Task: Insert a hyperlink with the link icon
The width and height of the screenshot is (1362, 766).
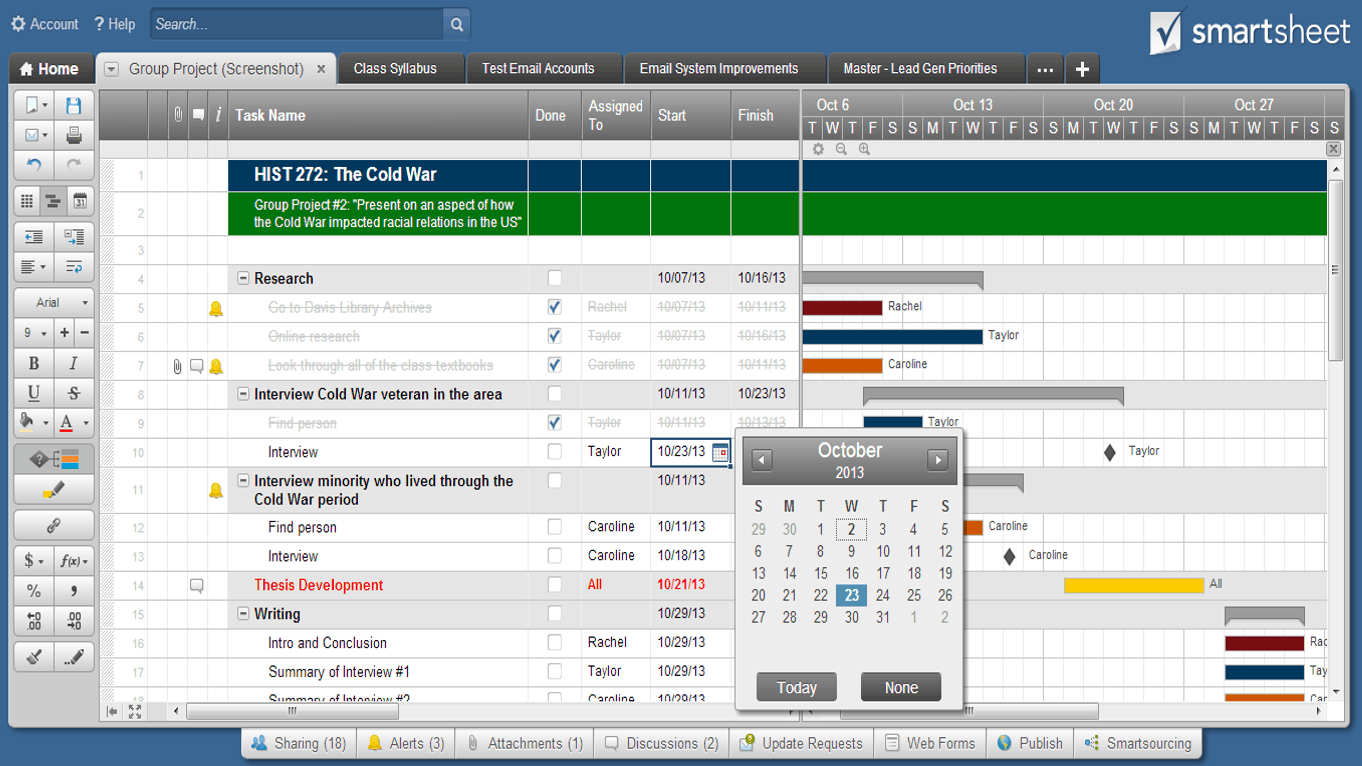Action: pos(54,525)
